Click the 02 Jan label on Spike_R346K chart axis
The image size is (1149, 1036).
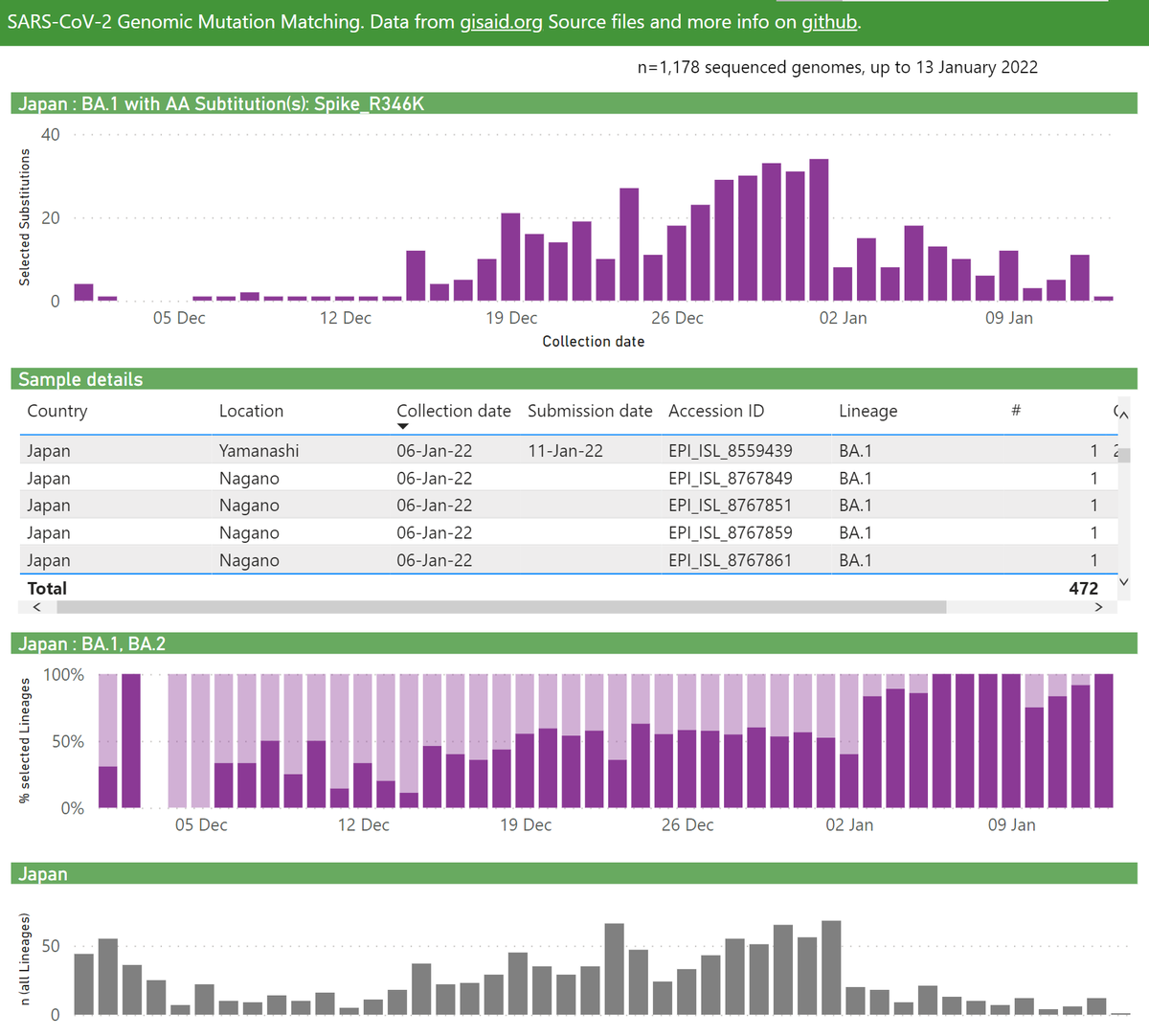tap(844, 318)
